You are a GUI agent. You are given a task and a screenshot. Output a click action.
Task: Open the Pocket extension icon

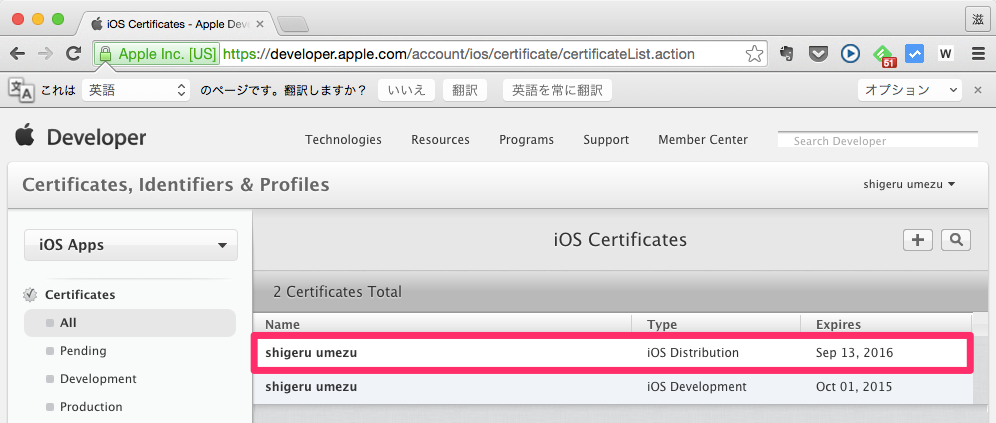818,54
